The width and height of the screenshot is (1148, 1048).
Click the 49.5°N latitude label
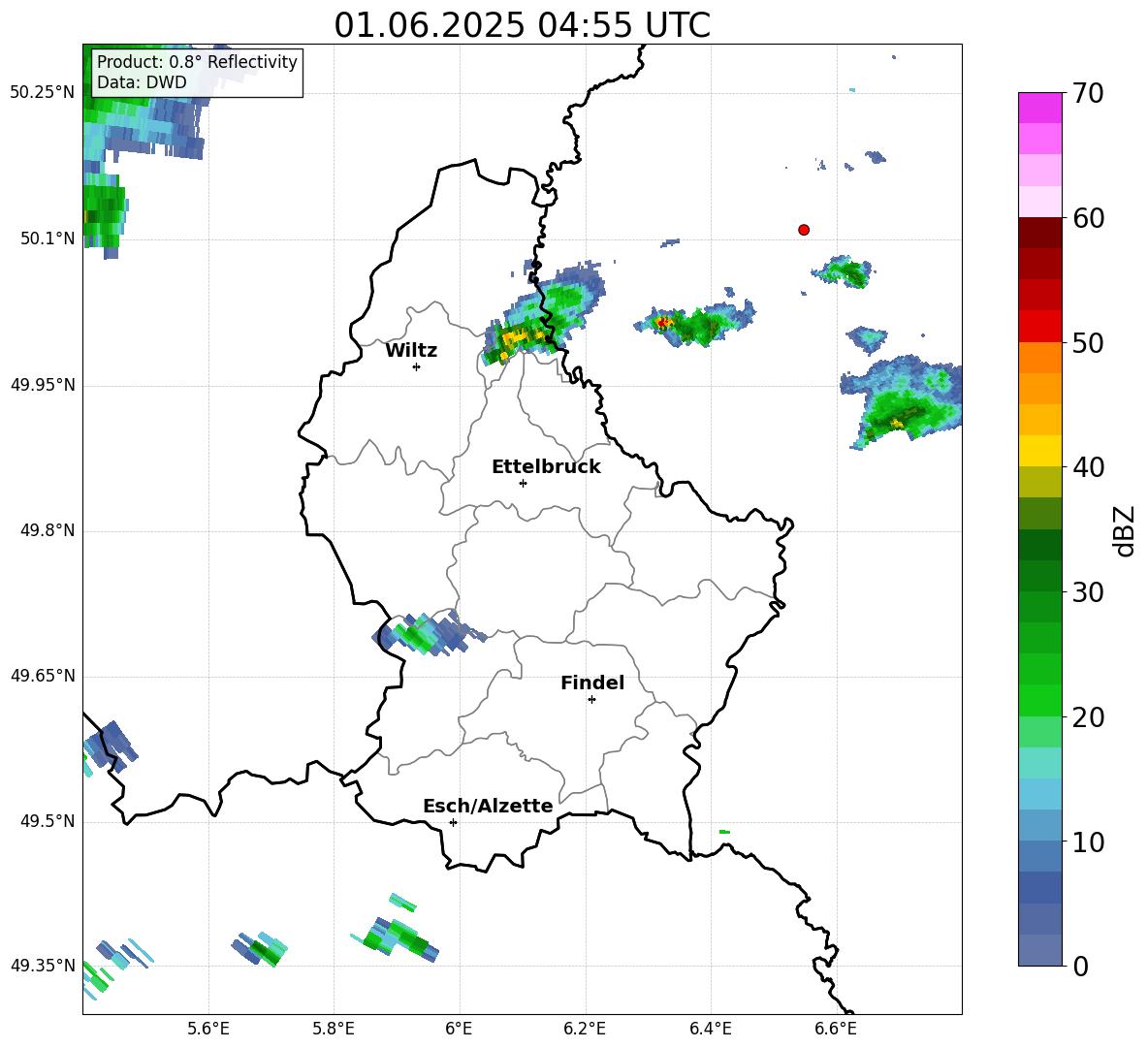coord(47,822)
